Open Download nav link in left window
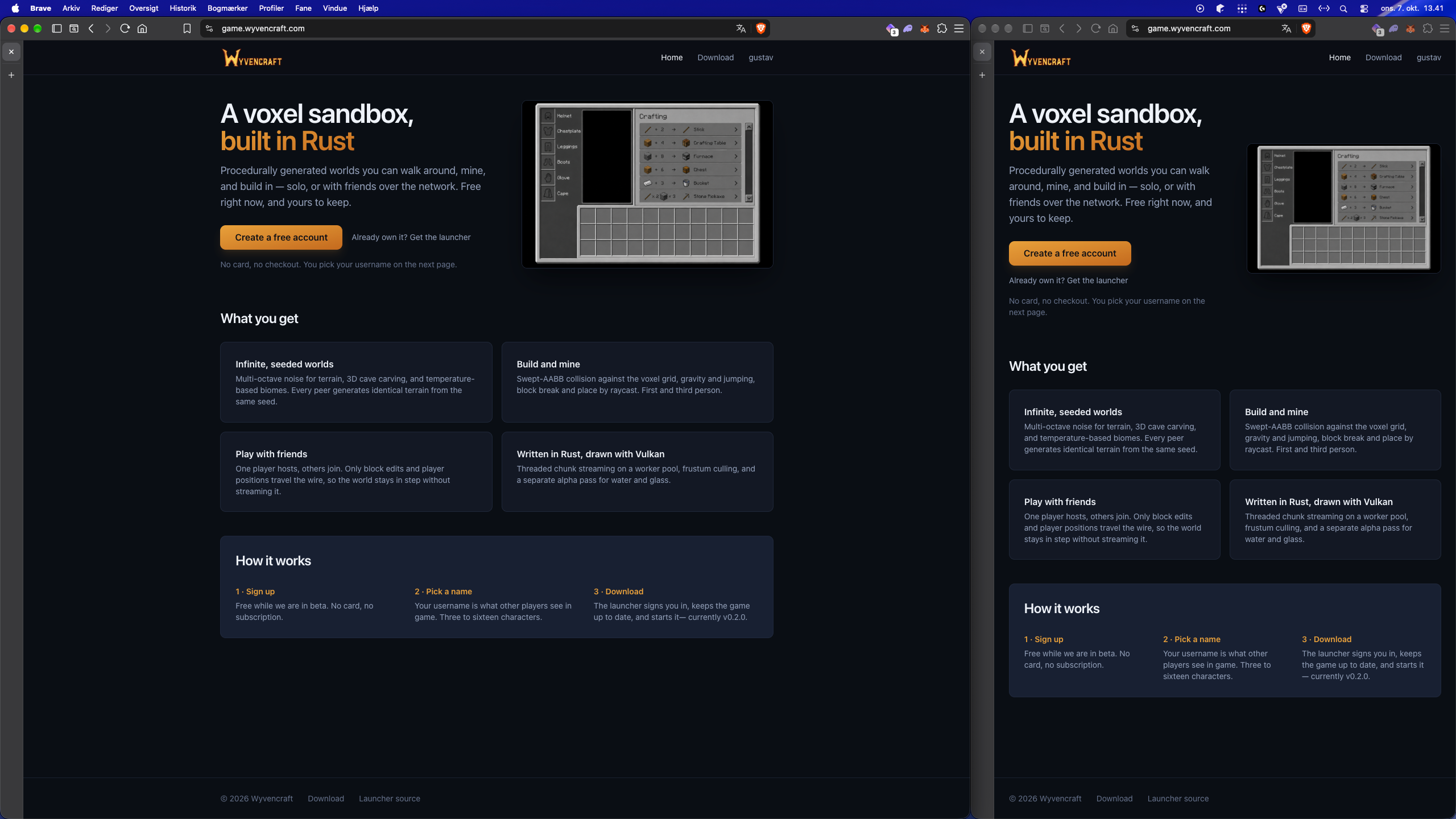Viewport: 1456px width, 819px height. pyautogui.click(x=715, y=57)
